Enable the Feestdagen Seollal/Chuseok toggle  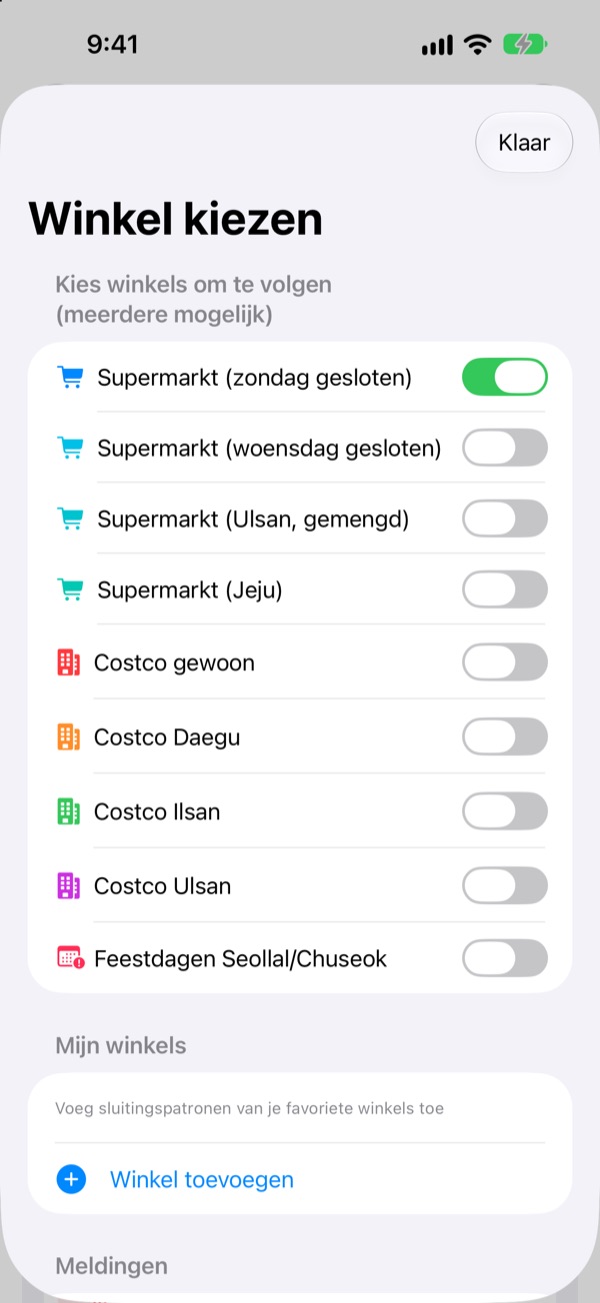(505, 958)
